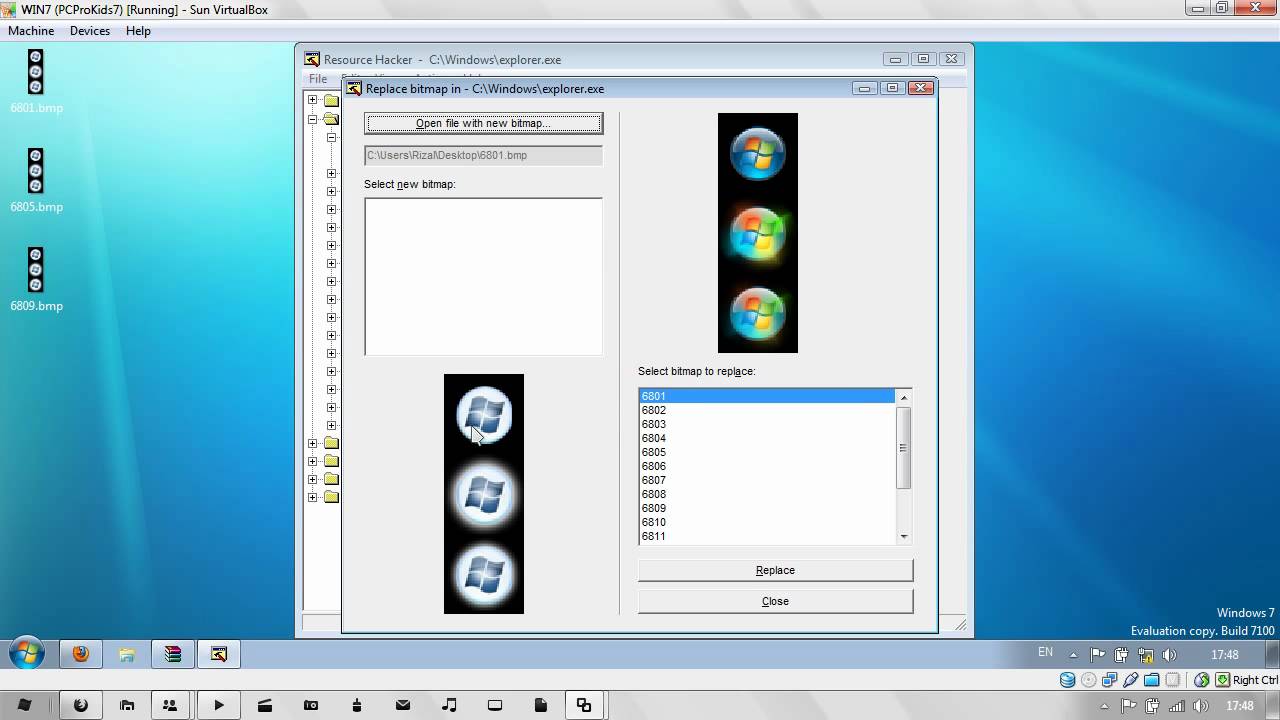Open WinRAR from the taskbar
This screenshot has height=720, width=1280.
[x=173, y=654]
